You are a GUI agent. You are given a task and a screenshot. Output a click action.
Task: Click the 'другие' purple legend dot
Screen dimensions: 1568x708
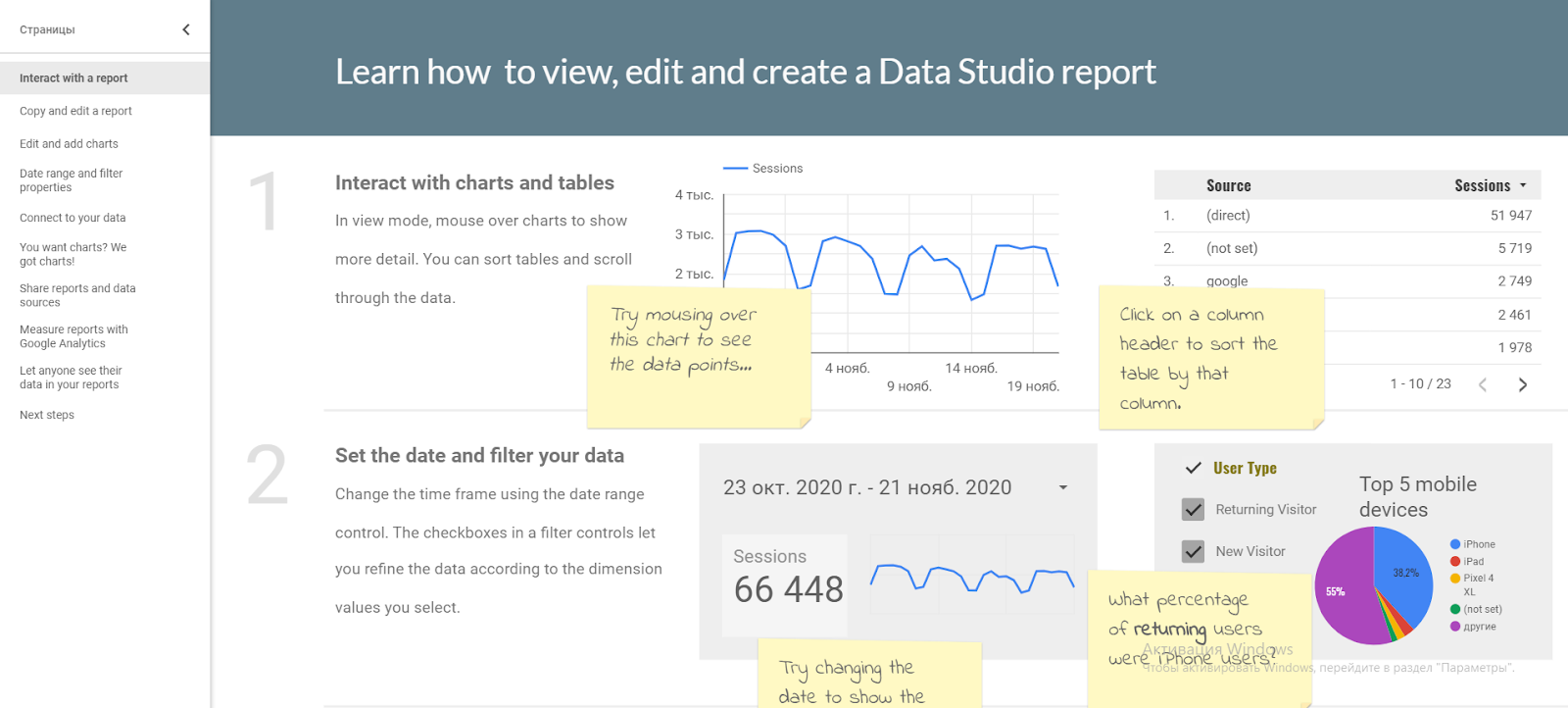coord(1455,627)
